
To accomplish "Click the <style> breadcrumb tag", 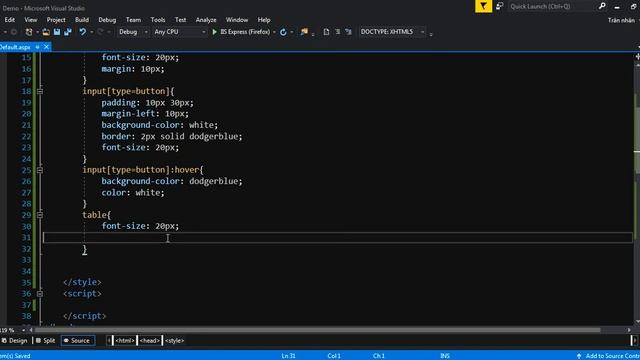I will (174, 340).
